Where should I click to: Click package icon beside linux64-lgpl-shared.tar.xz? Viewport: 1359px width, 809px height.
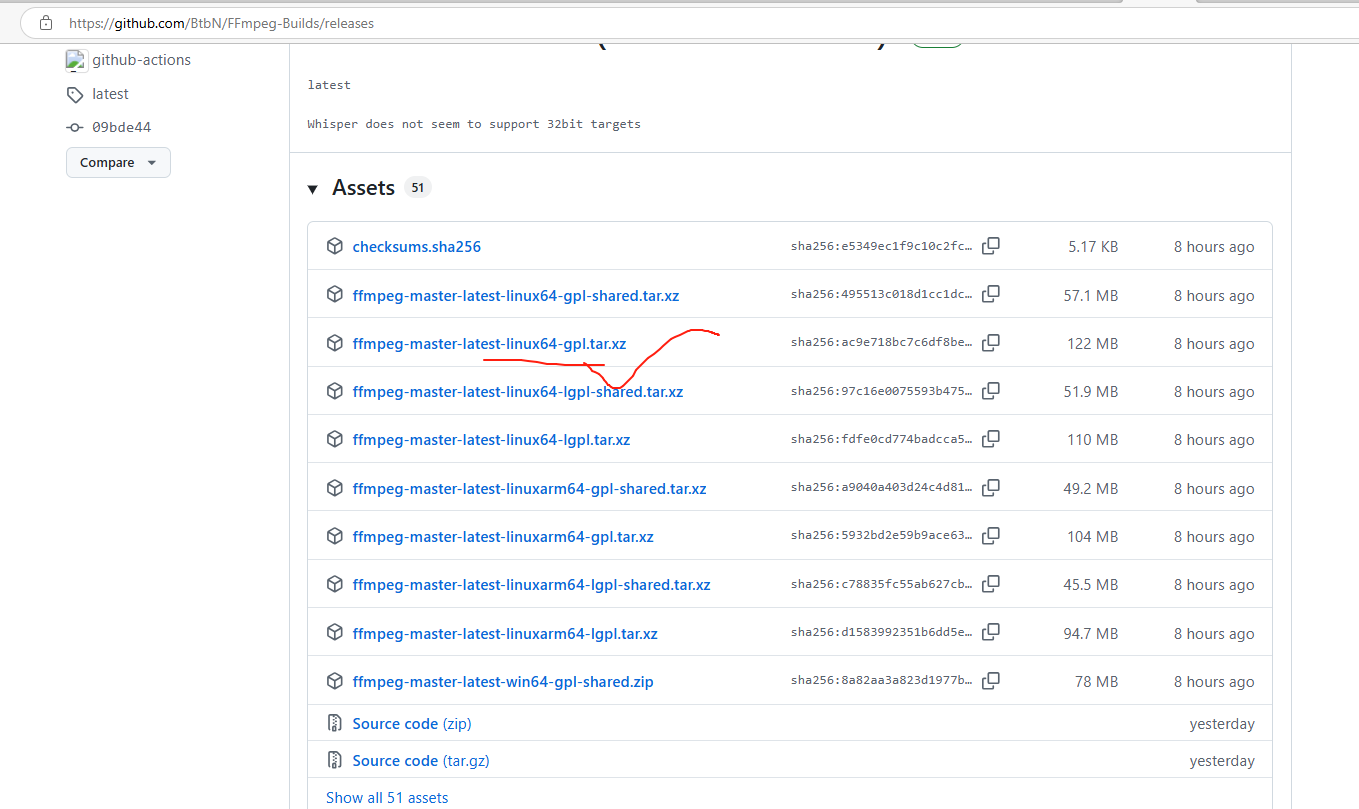point(335,392)
